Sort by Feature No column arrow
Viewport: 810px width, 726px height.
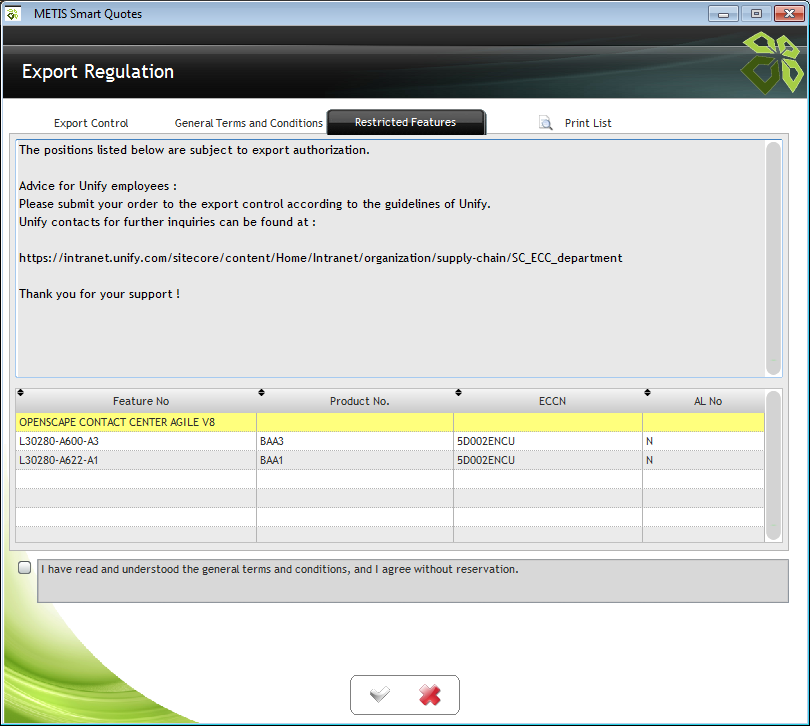[x=21, y=393]
